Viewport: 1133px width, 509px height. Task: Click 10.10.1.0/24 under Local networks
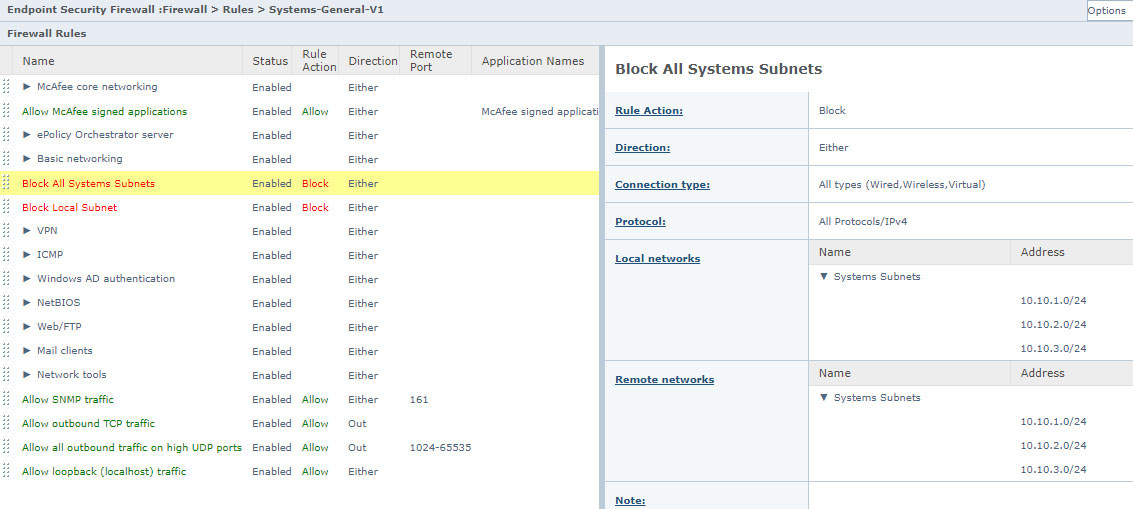coord(1054,300)
